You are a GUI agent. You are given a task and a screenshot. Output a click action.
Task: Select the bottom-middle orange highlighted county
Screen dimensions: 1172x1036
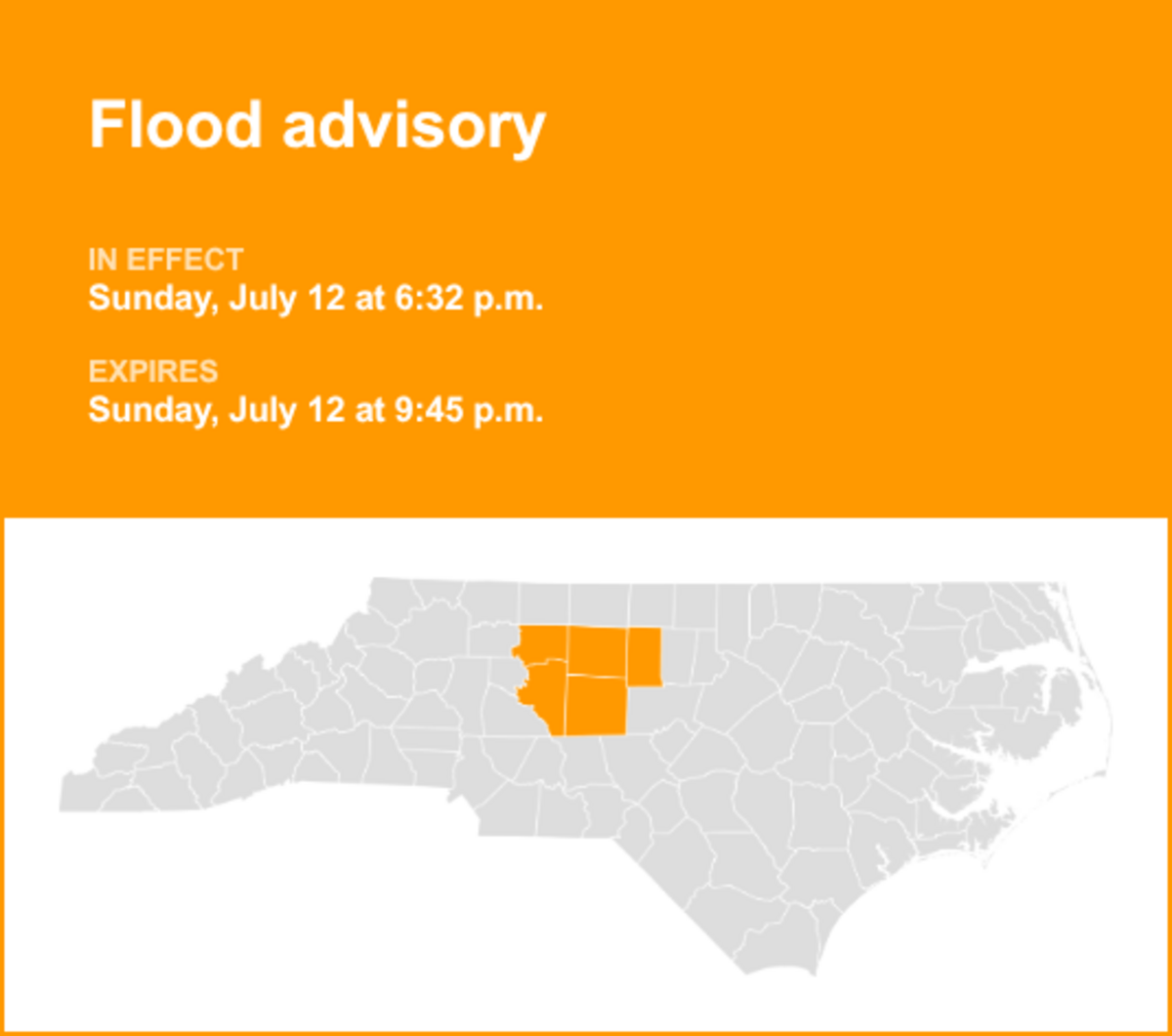coord(596,705)
